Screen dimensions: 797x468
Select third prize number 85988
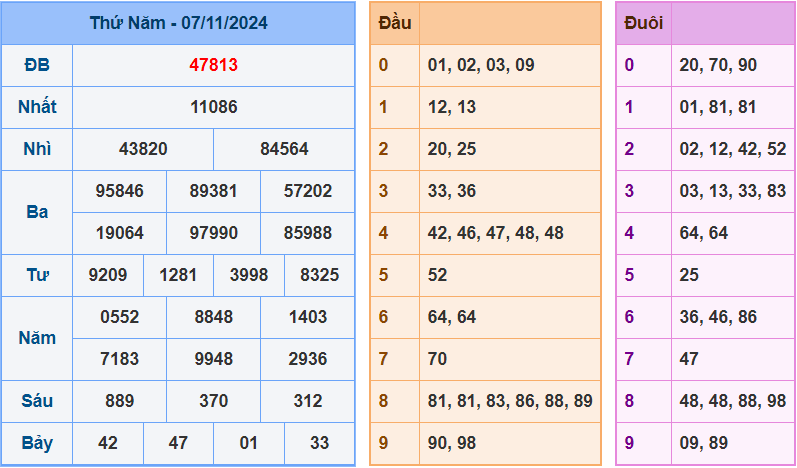[x=307, y=233]
